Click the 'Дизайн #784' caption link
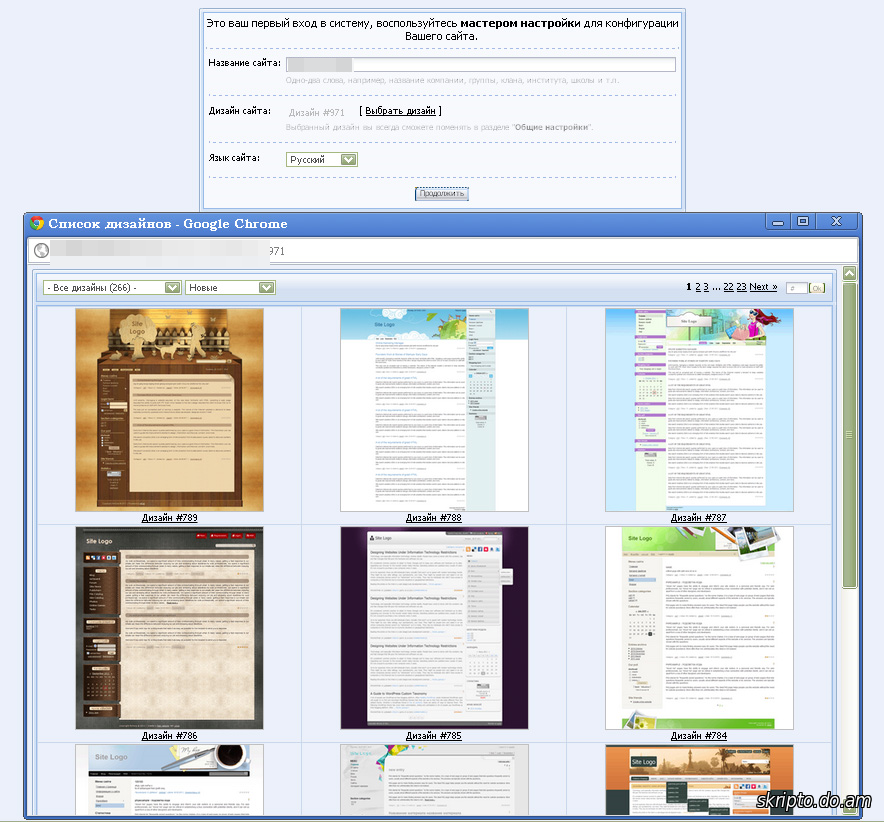Image resolution: width=884 pixels, height=822 pixels. [x=699, y=736]
